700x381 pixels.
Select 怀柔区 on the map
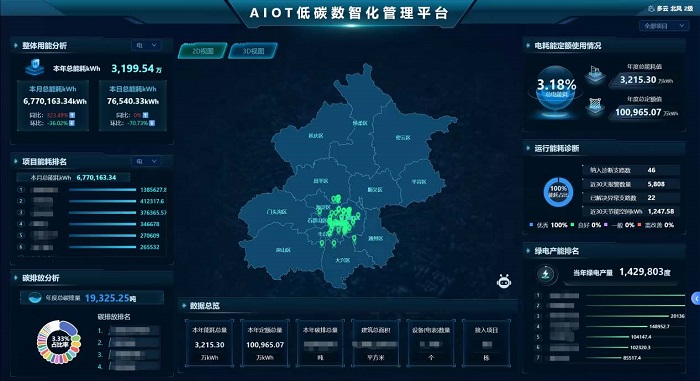[360, 123]
